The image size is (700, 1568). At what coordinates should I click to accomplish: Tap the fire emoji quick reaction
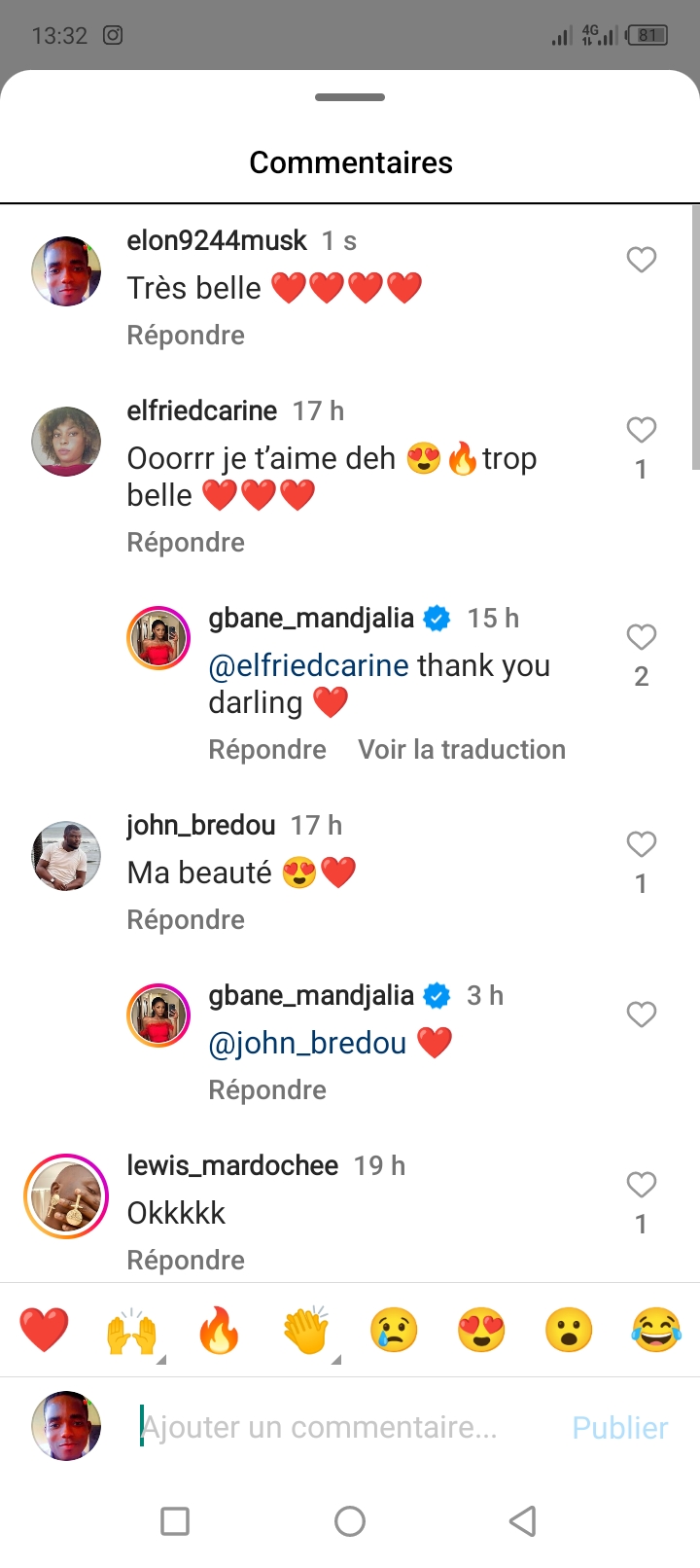219,1330
